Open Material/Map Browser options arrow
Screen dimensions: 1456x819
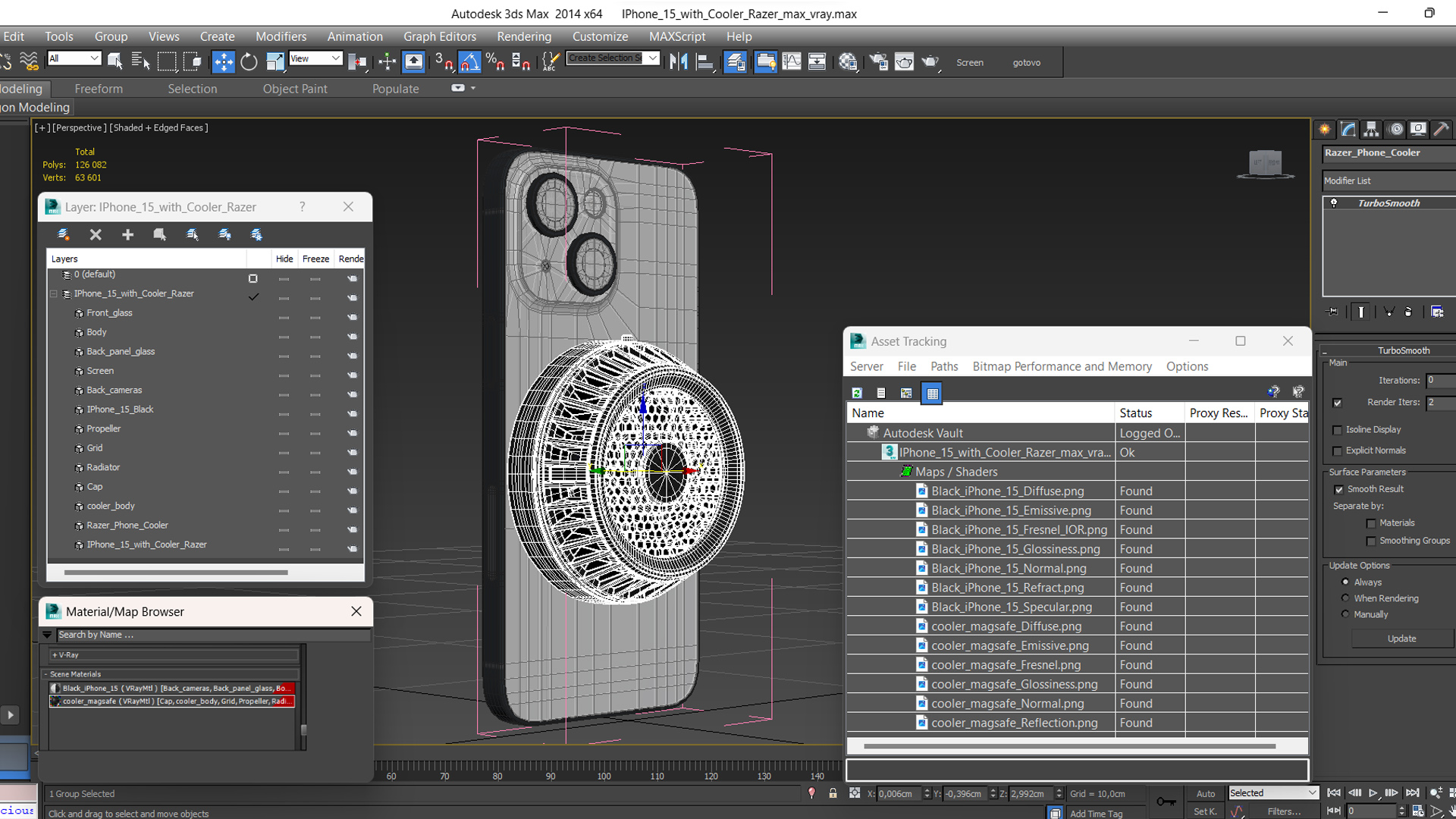47,635
